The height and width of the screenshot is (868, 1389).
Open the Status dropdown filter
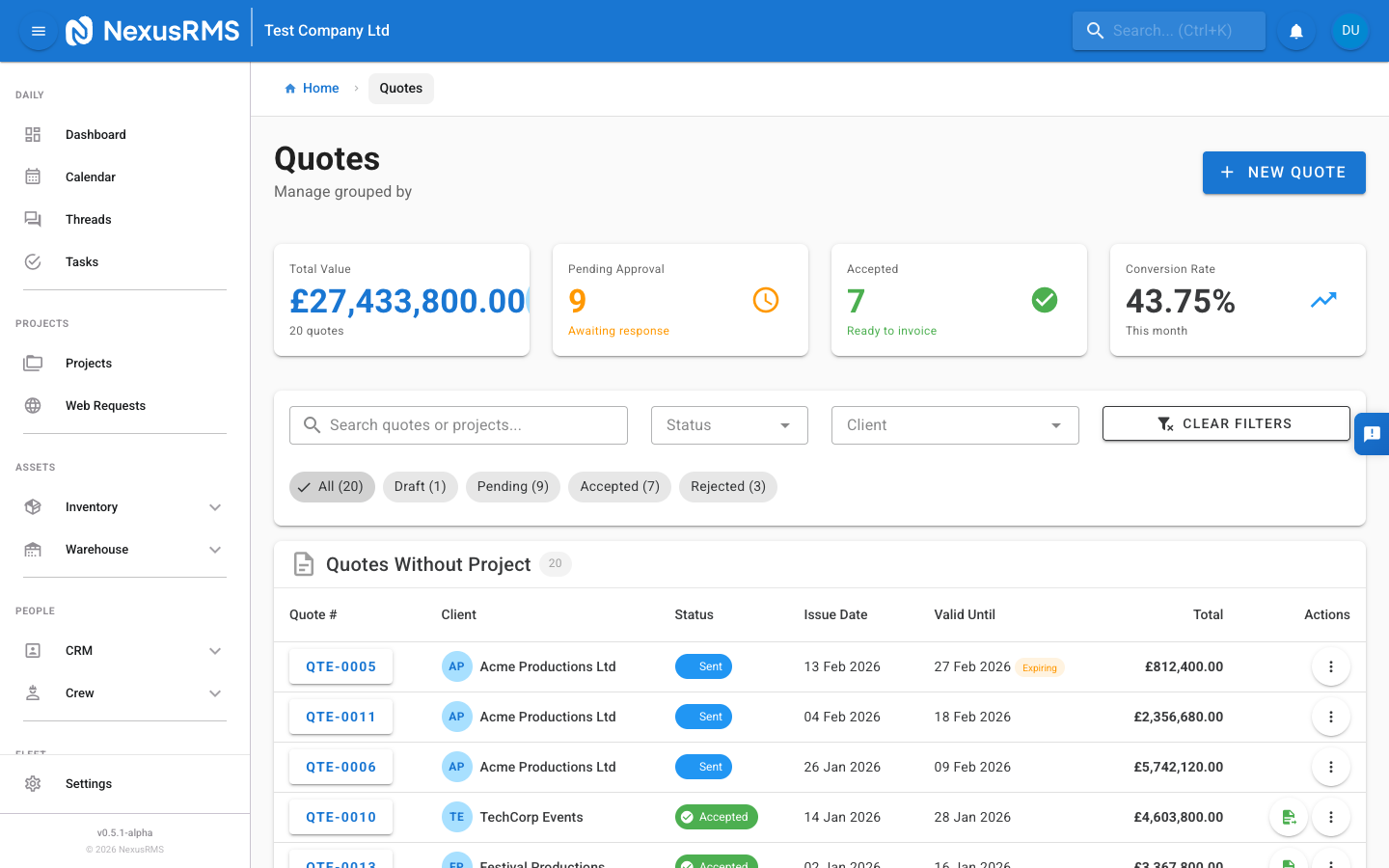(x=729, y=424)
